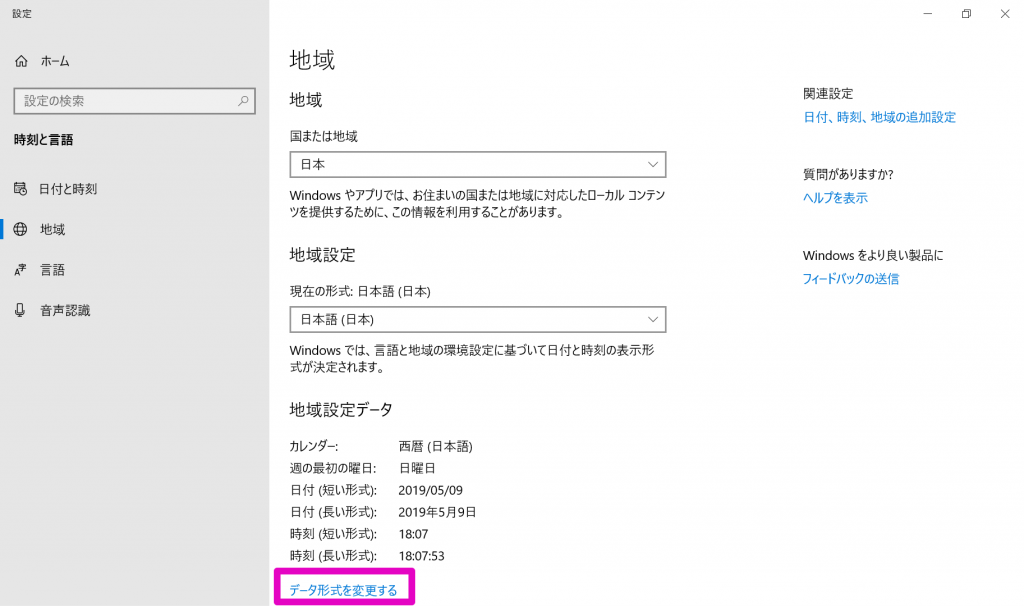Restore down the Settings window
The width and height of the screenshot is (1024, 607).
click(966, 14)
